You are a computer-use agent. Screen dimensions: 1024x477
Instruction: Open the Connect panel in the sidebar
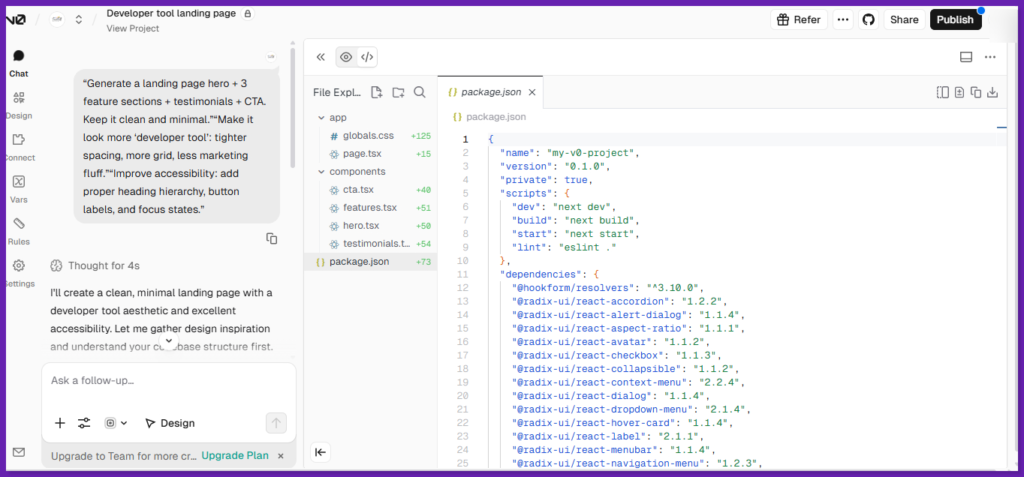(18, 145)
